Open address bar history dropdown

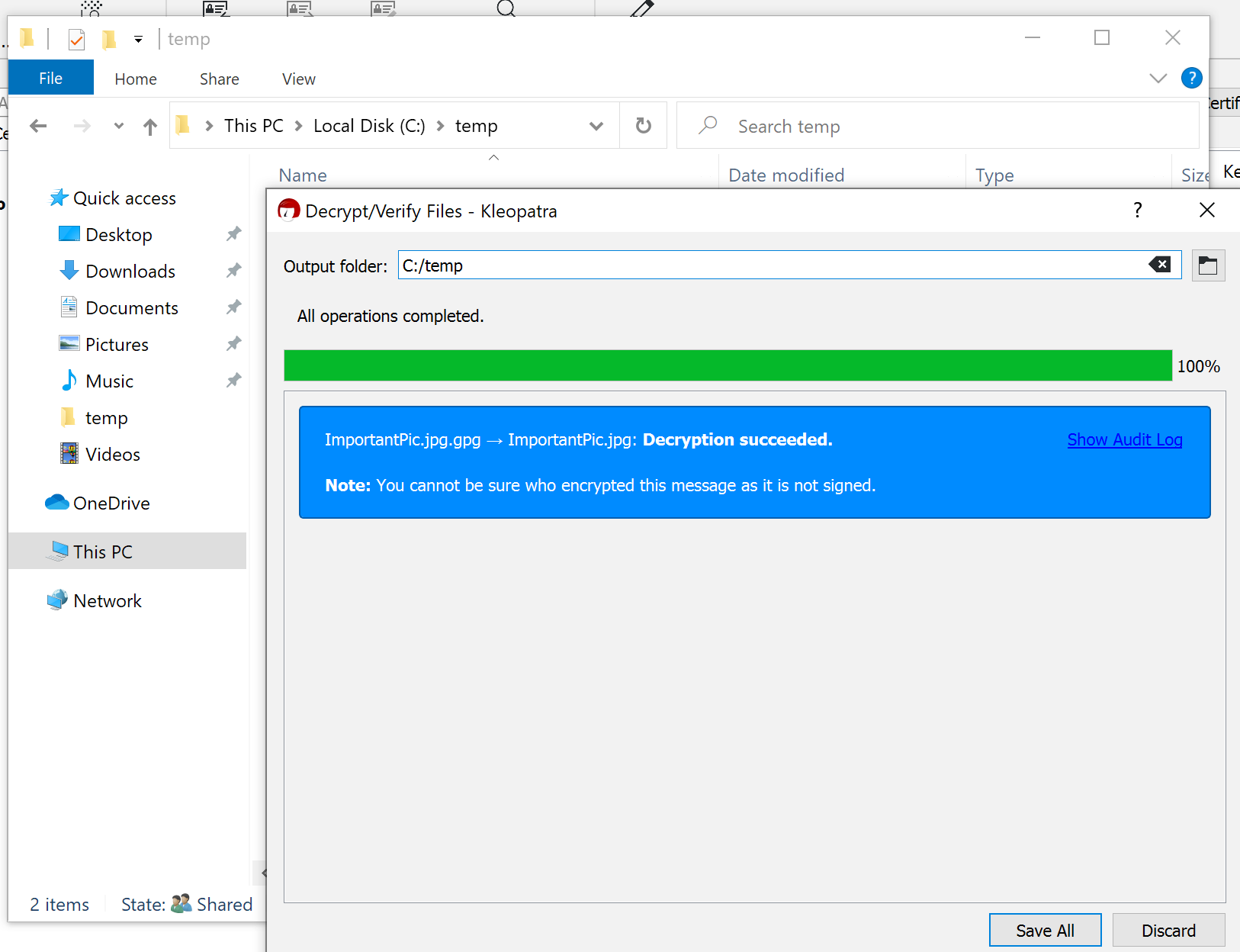[x=596, y=126]
